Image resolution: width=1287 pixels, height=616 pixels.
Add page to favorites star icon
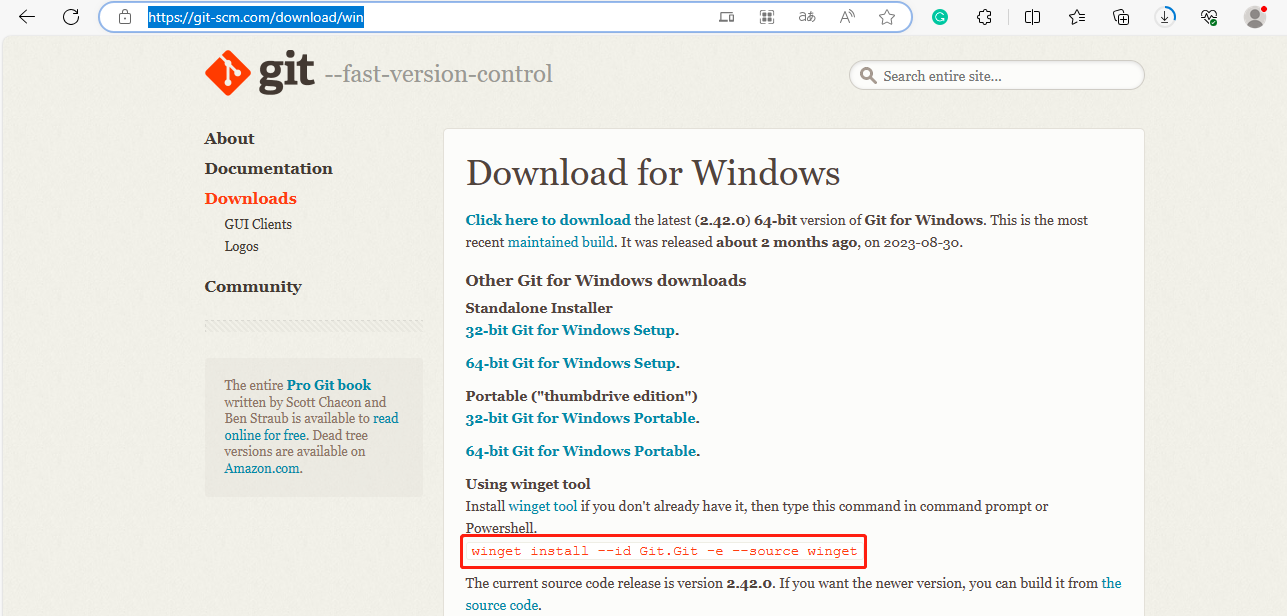pyautogui.click(x=887, y=17)
